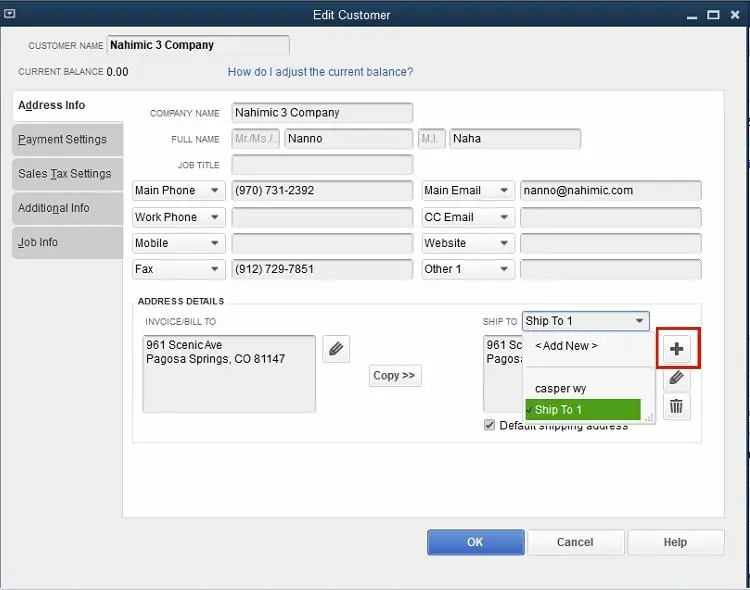Open the Mobile type dropdown
750x590 pixels.
click(178, 243)
